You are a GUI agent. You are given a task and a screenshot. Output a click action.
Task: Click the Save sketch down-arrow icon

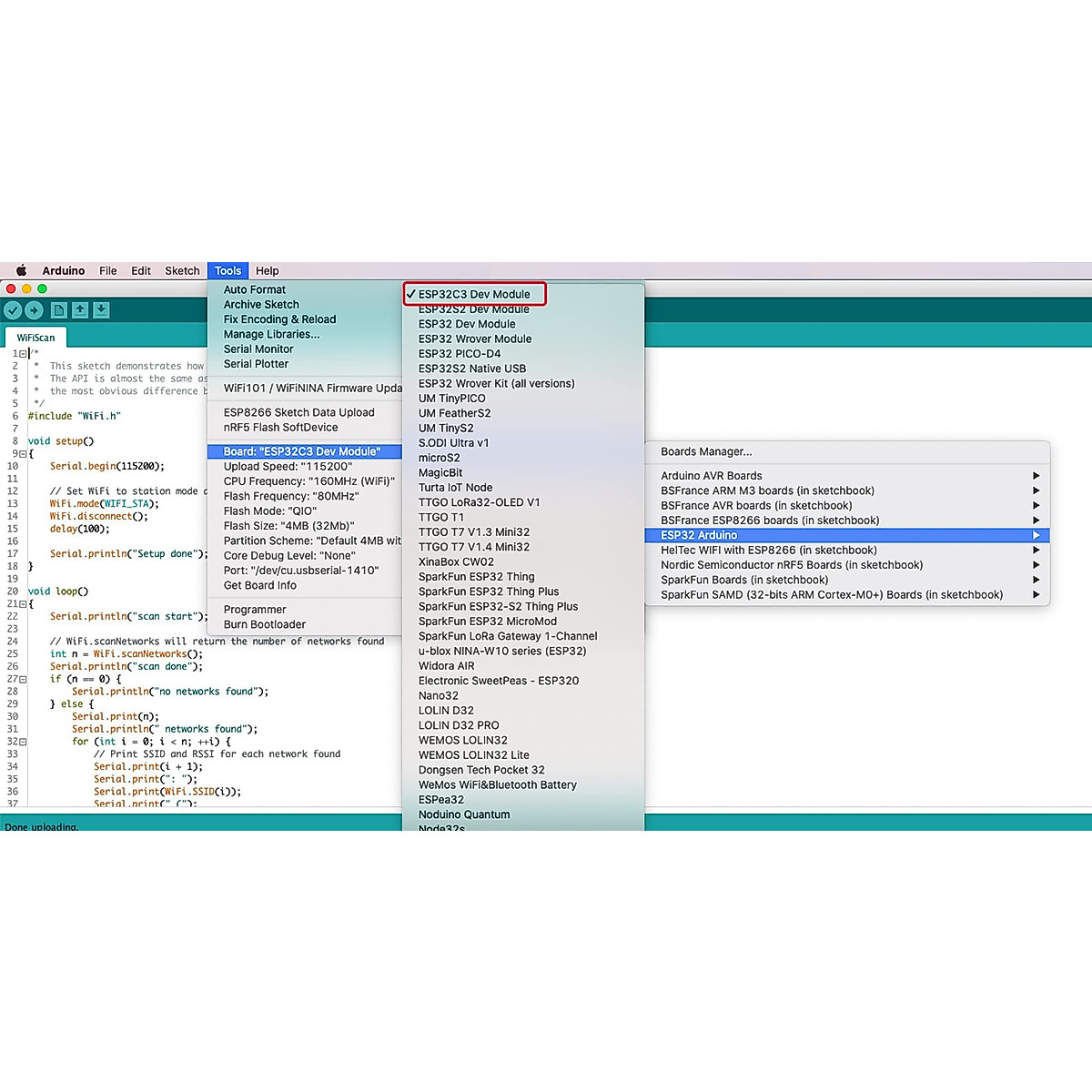pyautogui.click(x=101, y=310)
